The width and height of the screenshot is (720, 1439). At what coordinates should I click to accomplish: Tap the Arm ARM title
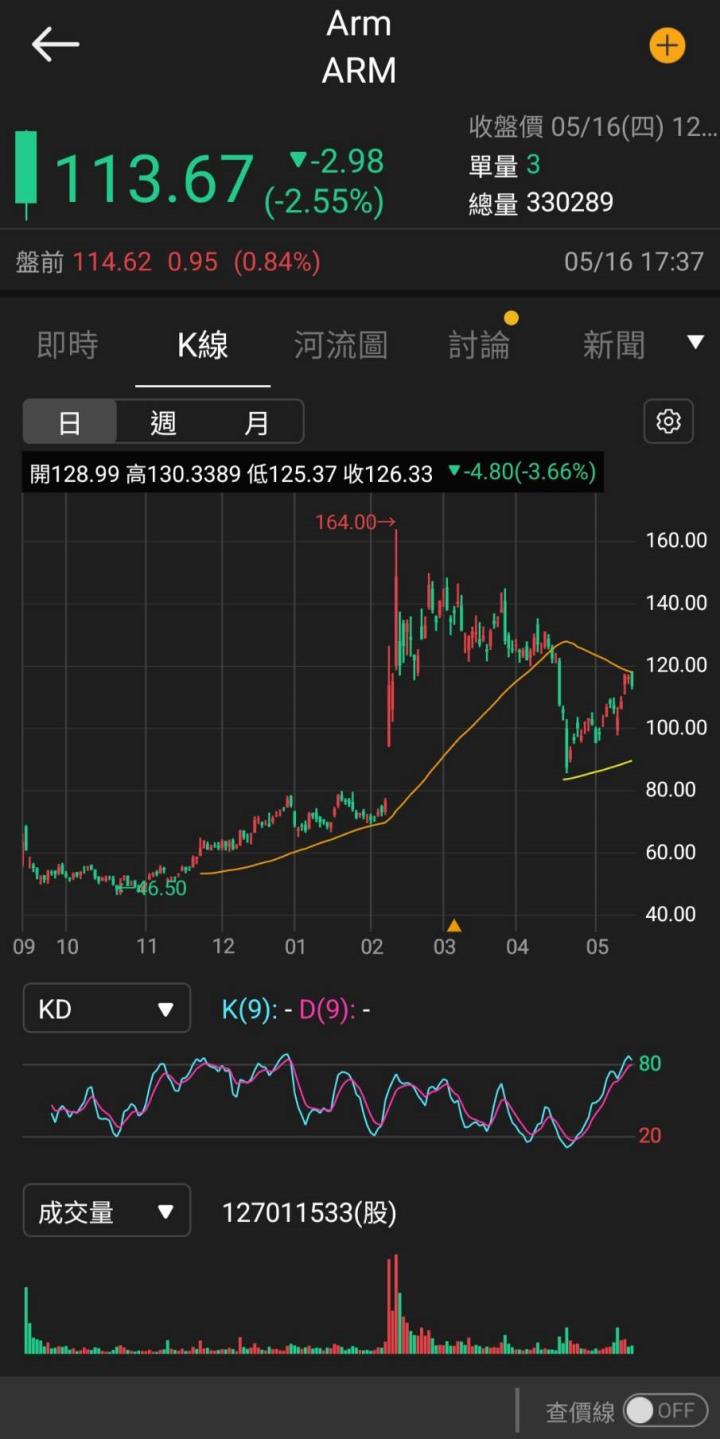360,46
